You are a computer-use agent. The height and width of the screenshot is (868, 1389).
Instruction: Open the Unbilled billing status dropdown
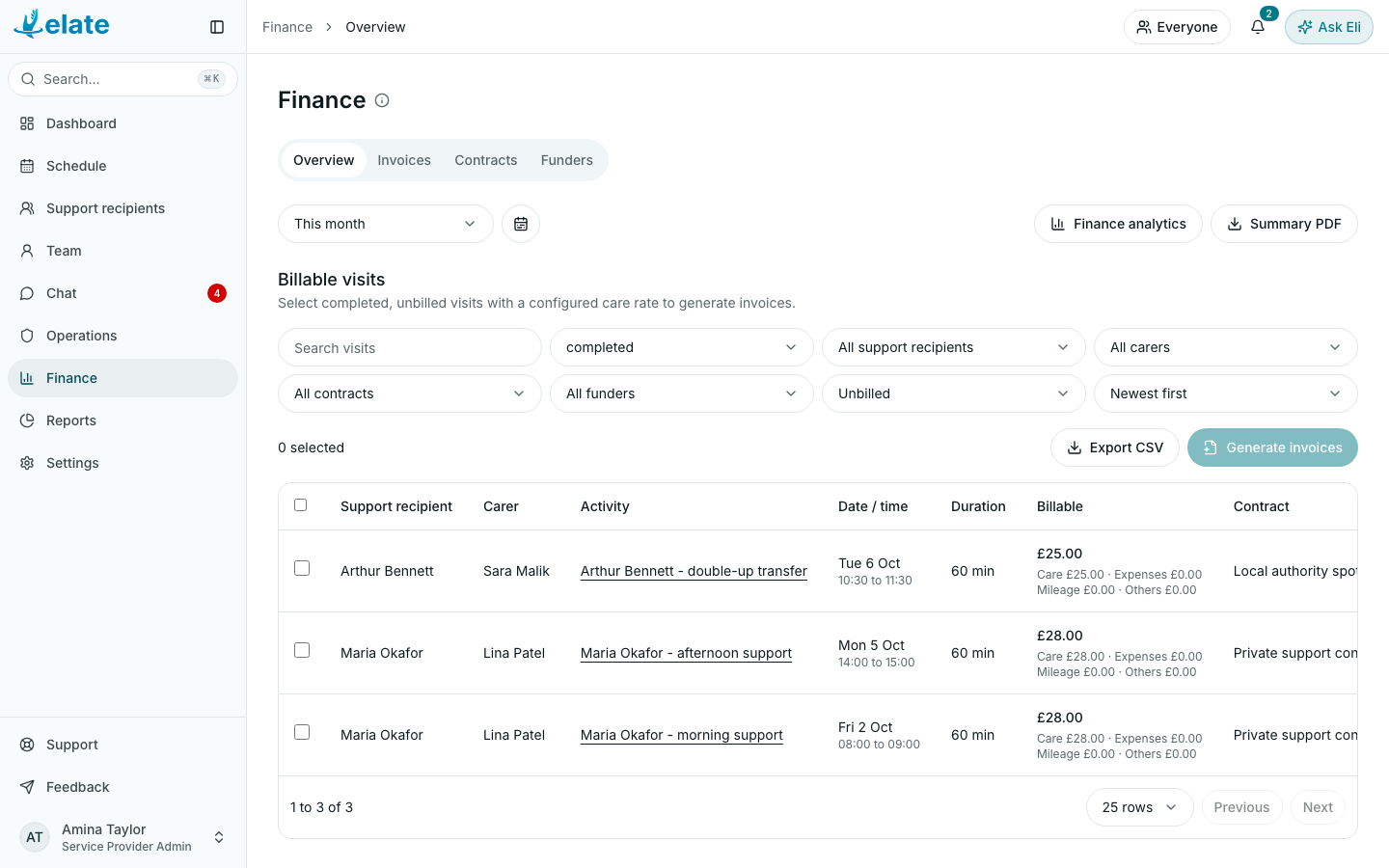click(954, 393)
